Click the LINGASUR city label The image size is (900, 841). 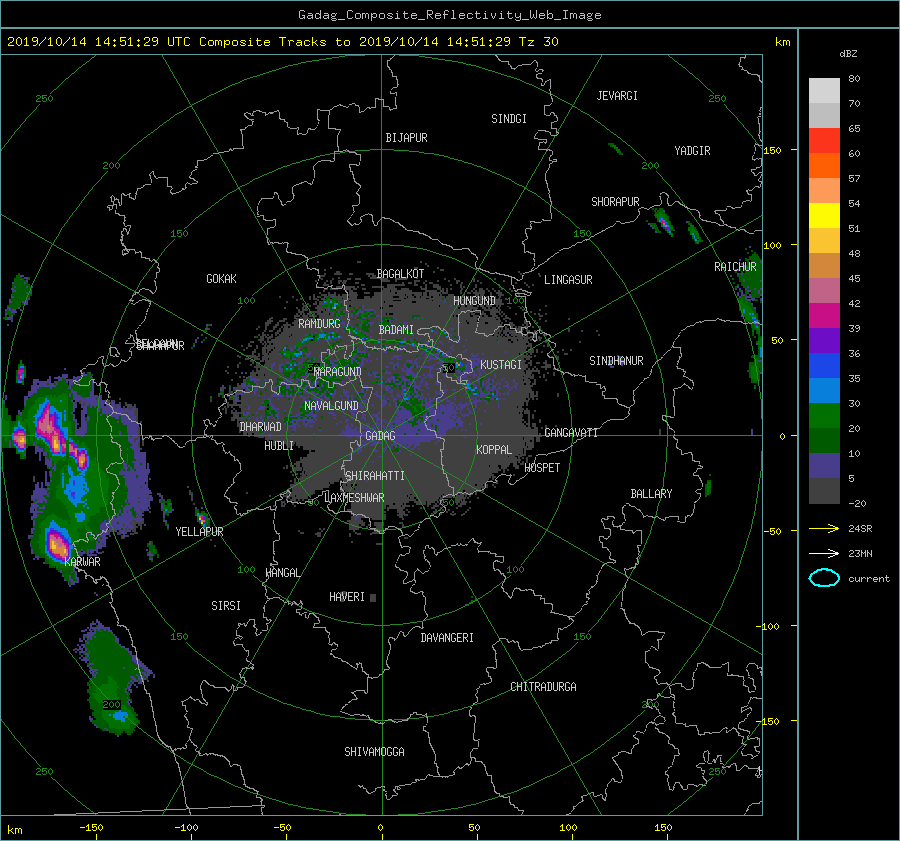click(568, 280)
